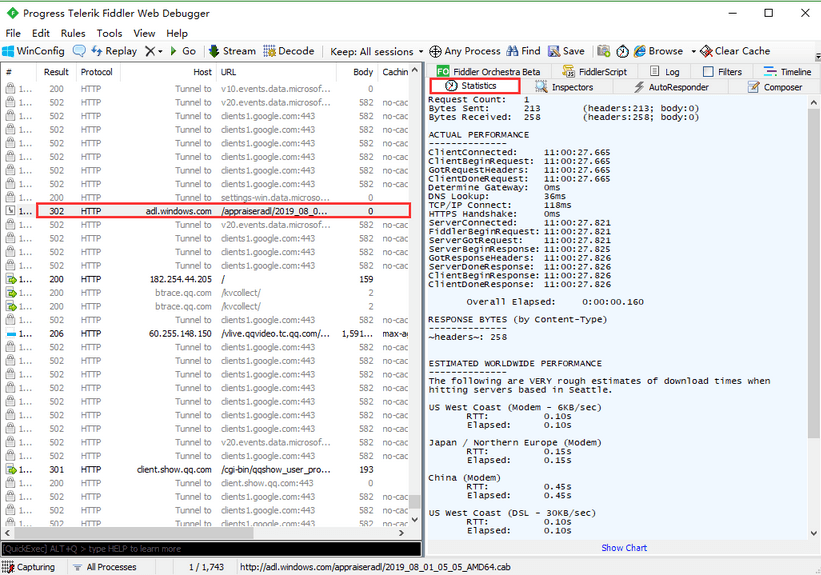Click the status bar URL text
821x575 pixels.
(x=375, y=567)
